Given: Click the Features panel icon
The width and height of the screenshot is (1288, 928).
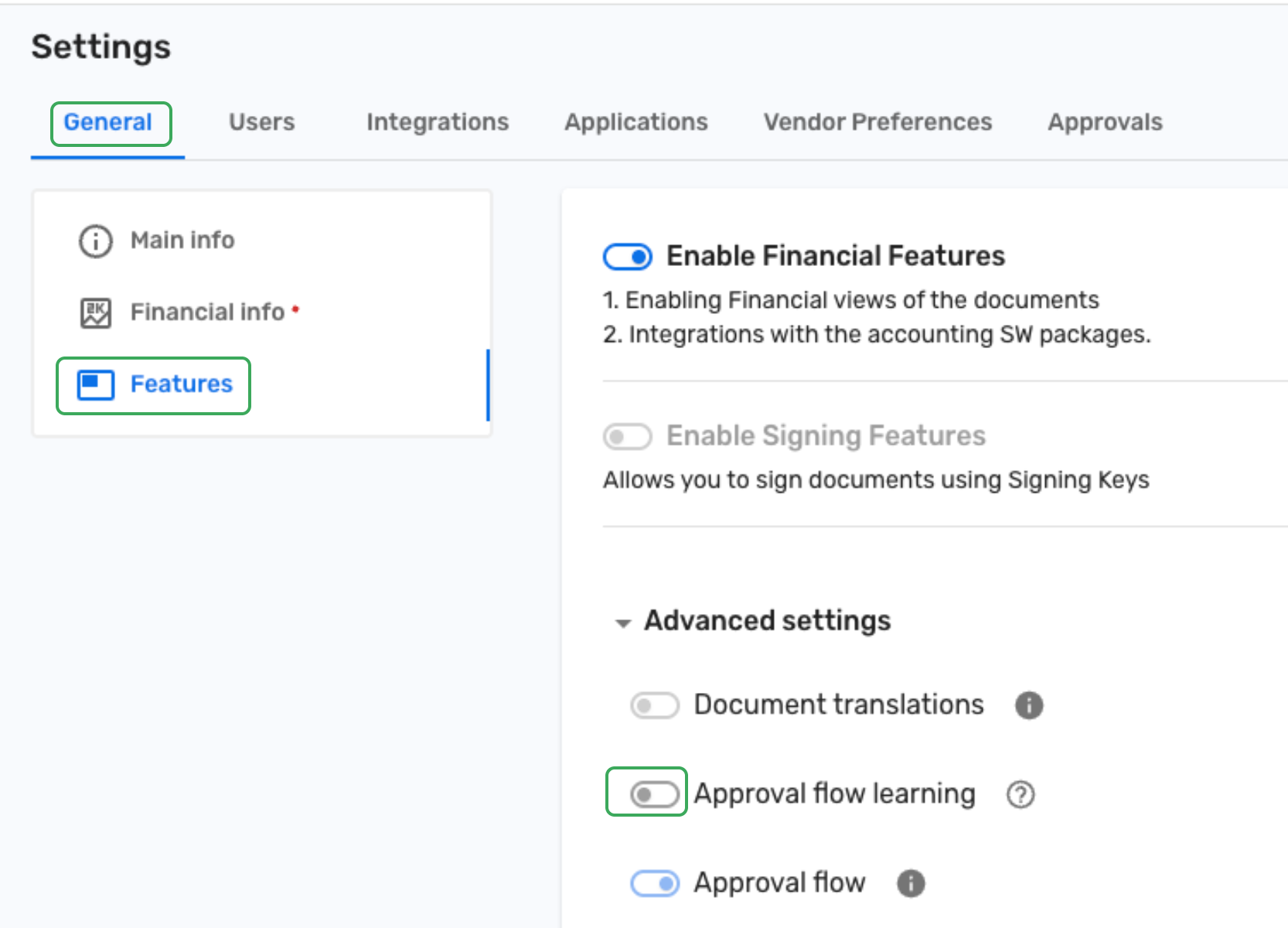Looking at the screenshot, I should tap(96, 384).
